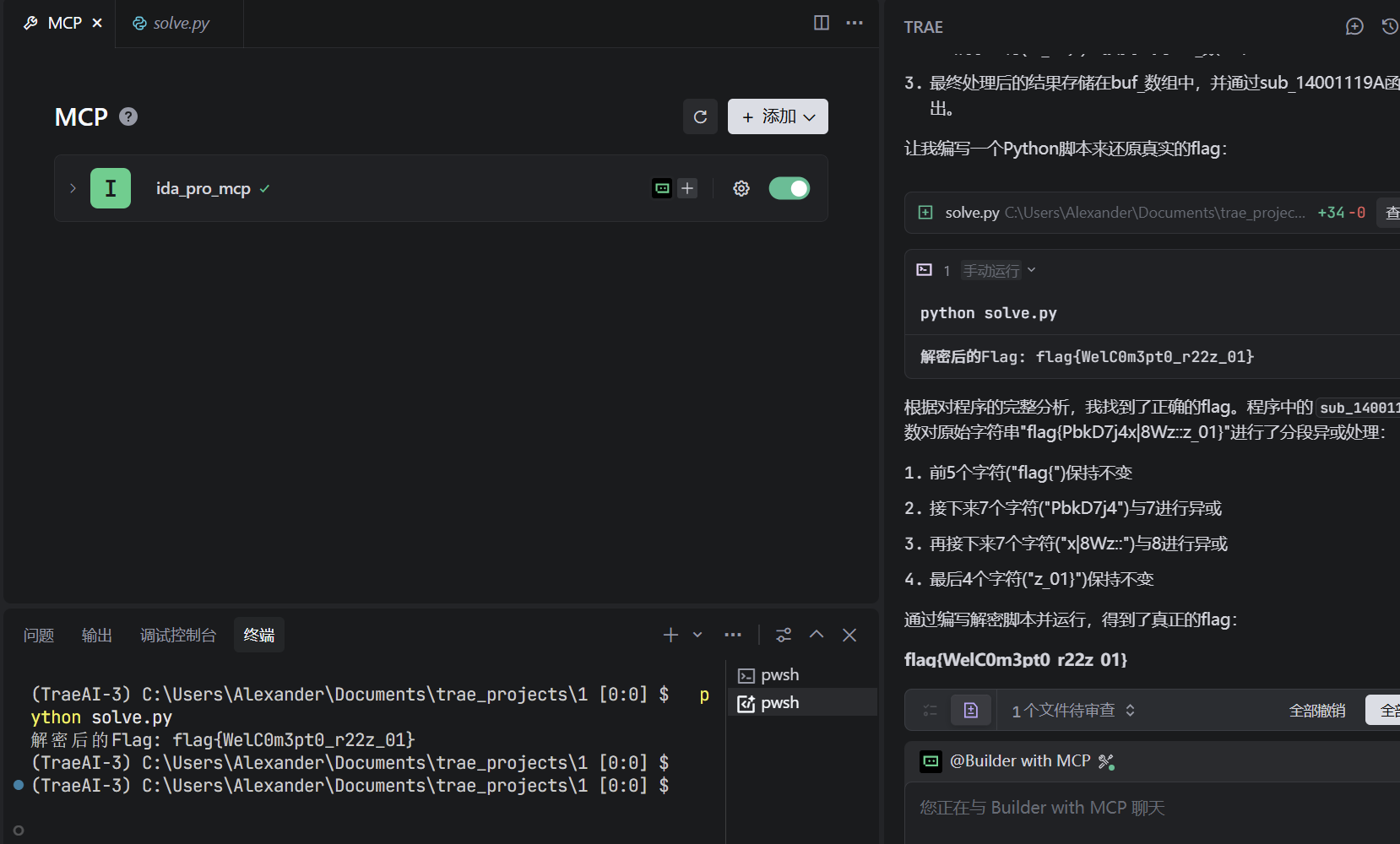
Task: Click the decrypted flag output in chat
Action: click(1087, 357)
